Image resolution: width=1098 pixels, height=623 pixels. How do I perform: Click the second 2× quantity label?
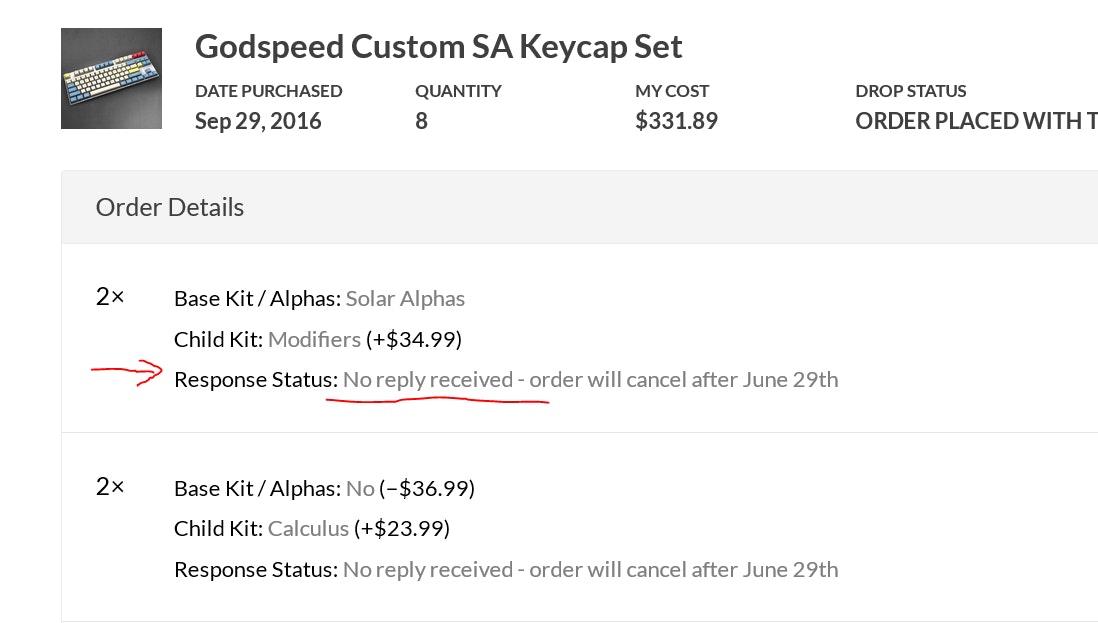pos(110,486)
